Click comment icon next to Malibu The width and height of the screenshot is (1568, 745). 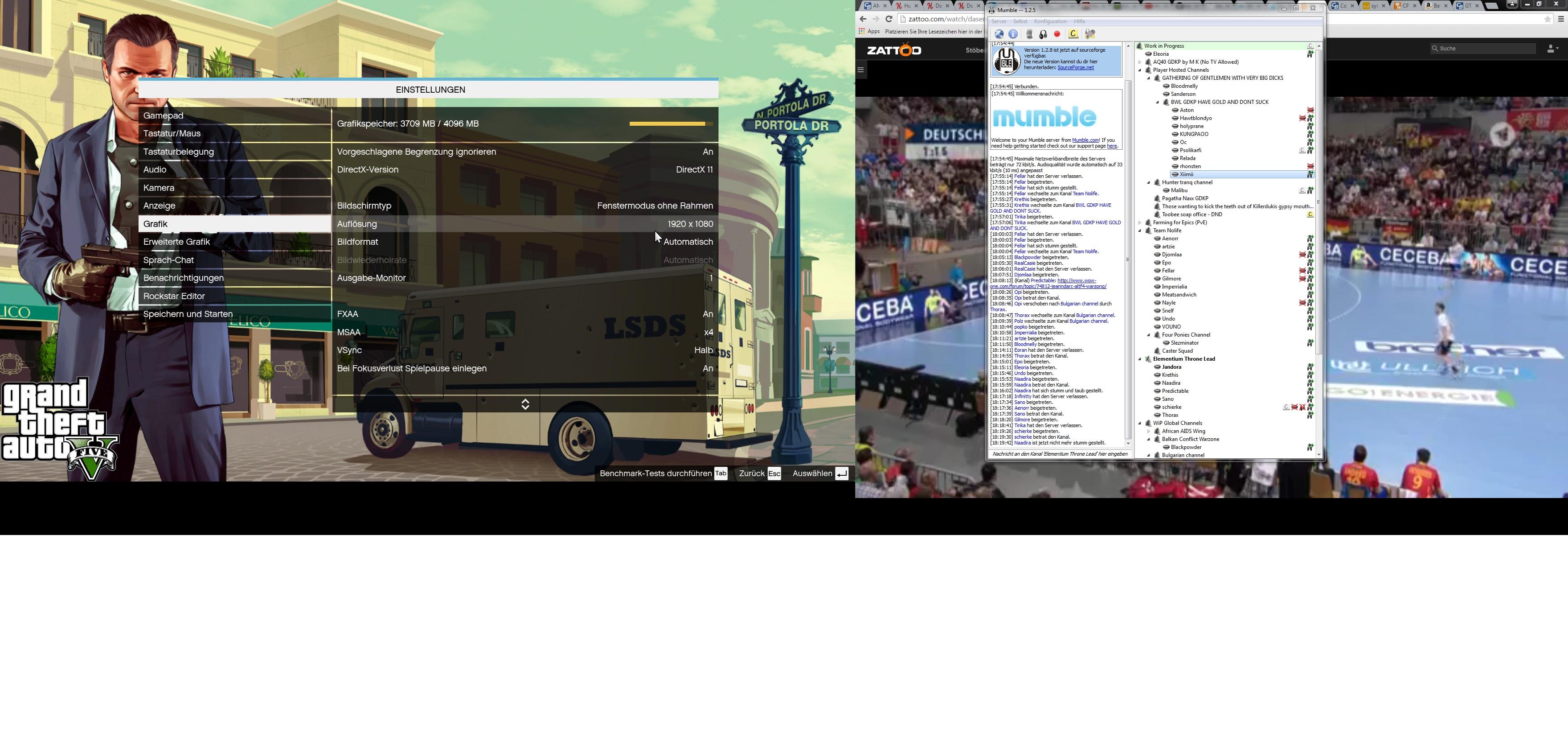point(1302,191)
